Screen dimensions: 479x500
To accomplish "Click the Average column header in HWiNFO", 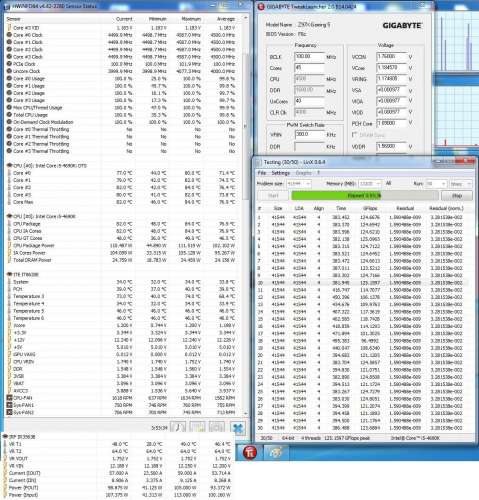I will [x=226, y=19].
